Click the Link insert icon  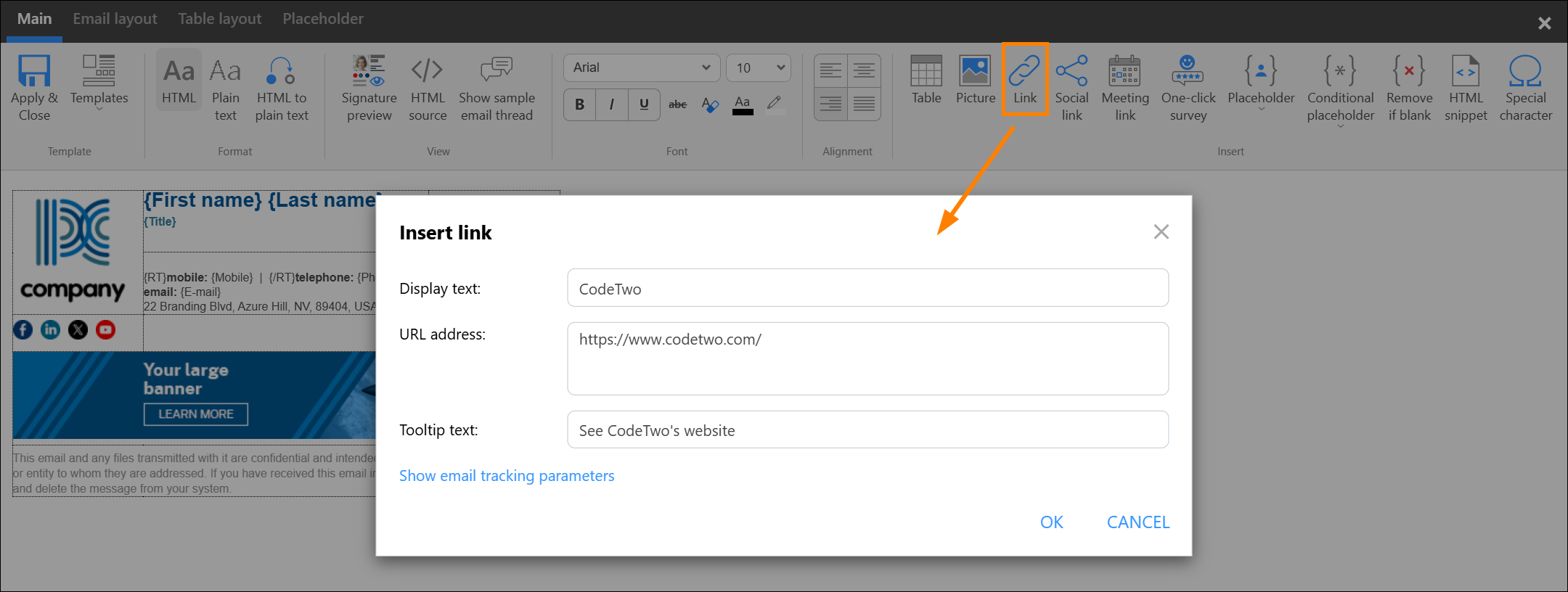pos(1025,71)
